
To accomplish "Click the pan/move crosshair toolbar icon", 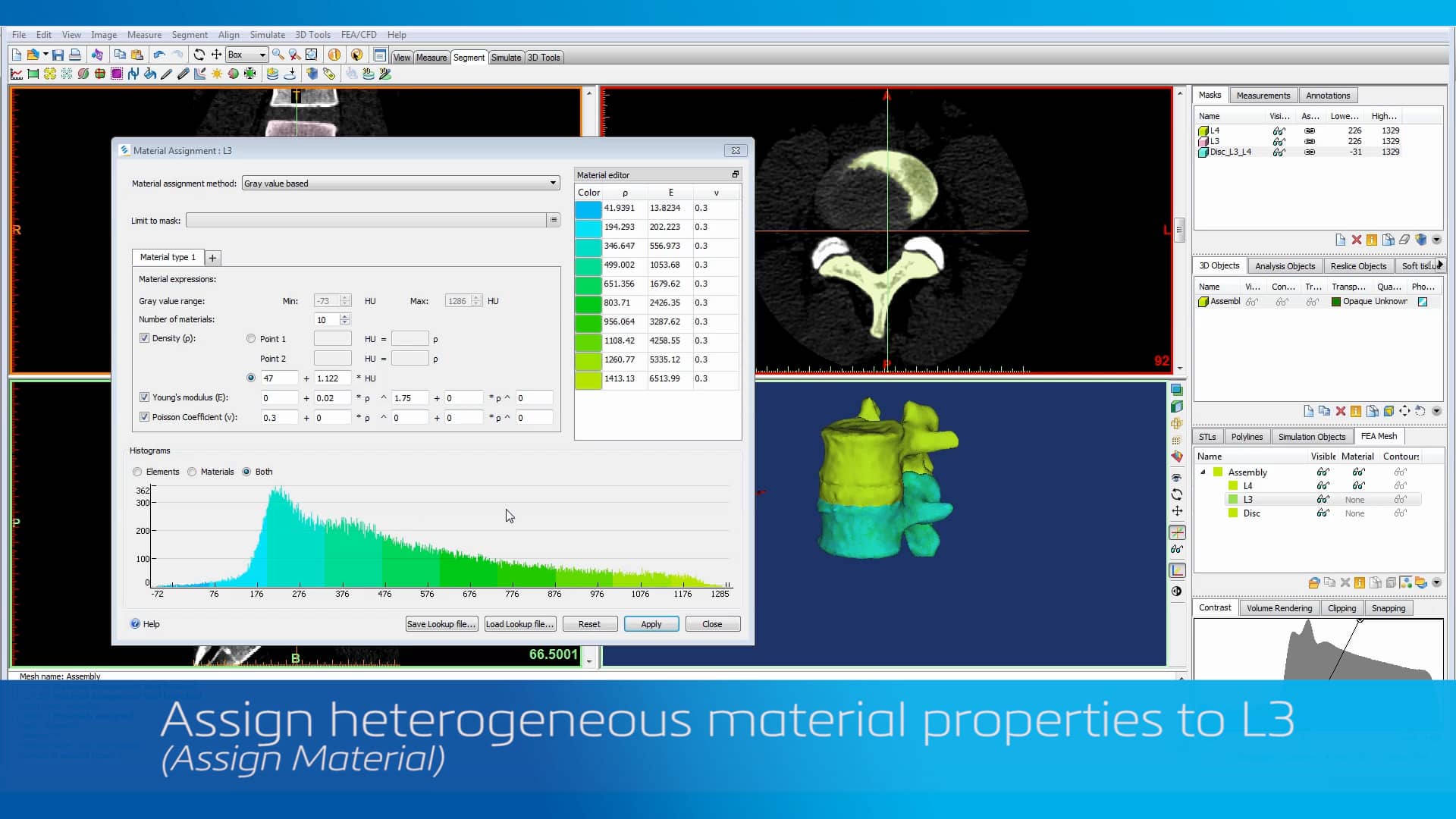I will pyautogui.click(x=216, y=55).
